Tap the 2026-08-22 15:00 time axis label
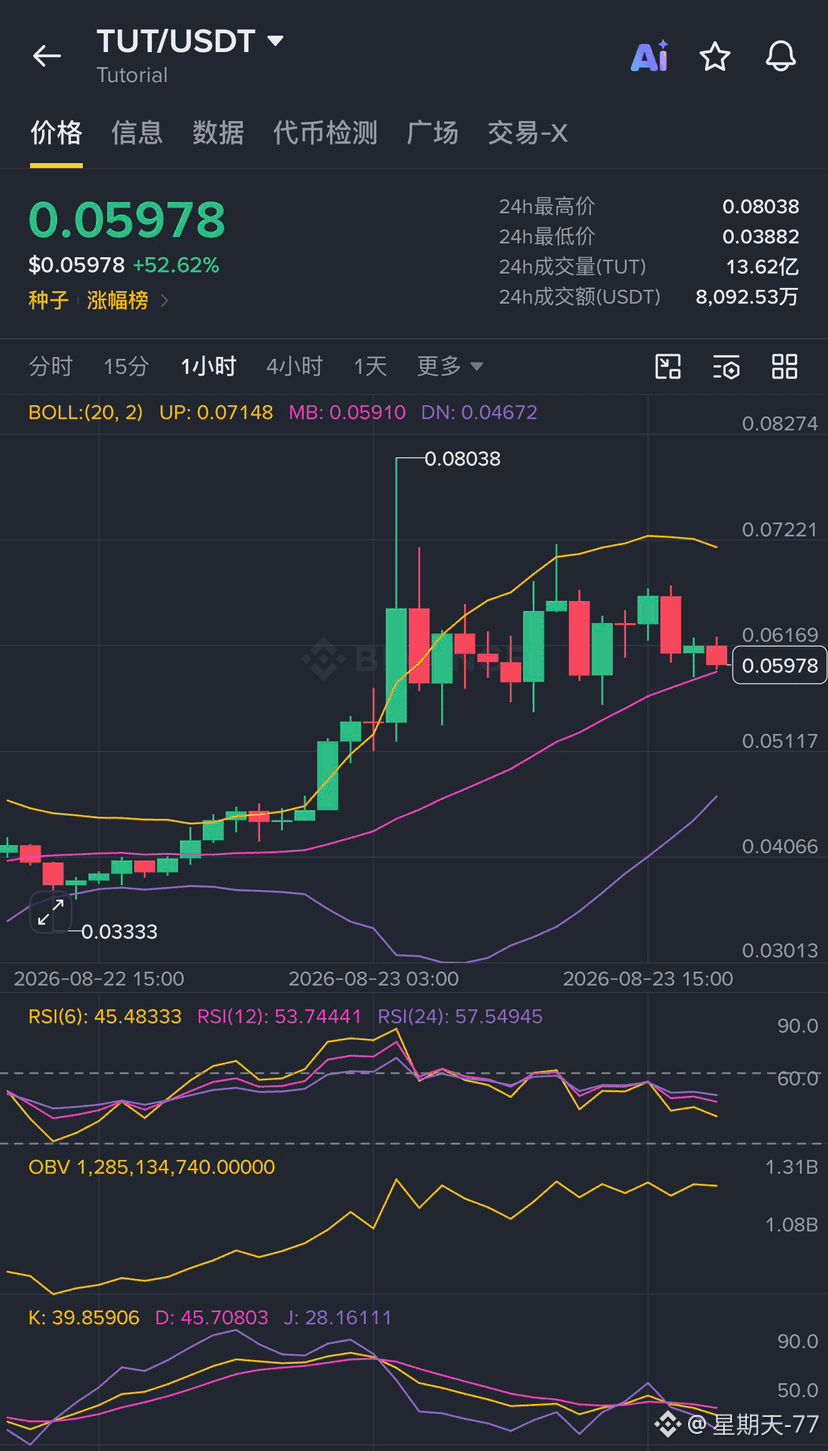 (99, 978)
